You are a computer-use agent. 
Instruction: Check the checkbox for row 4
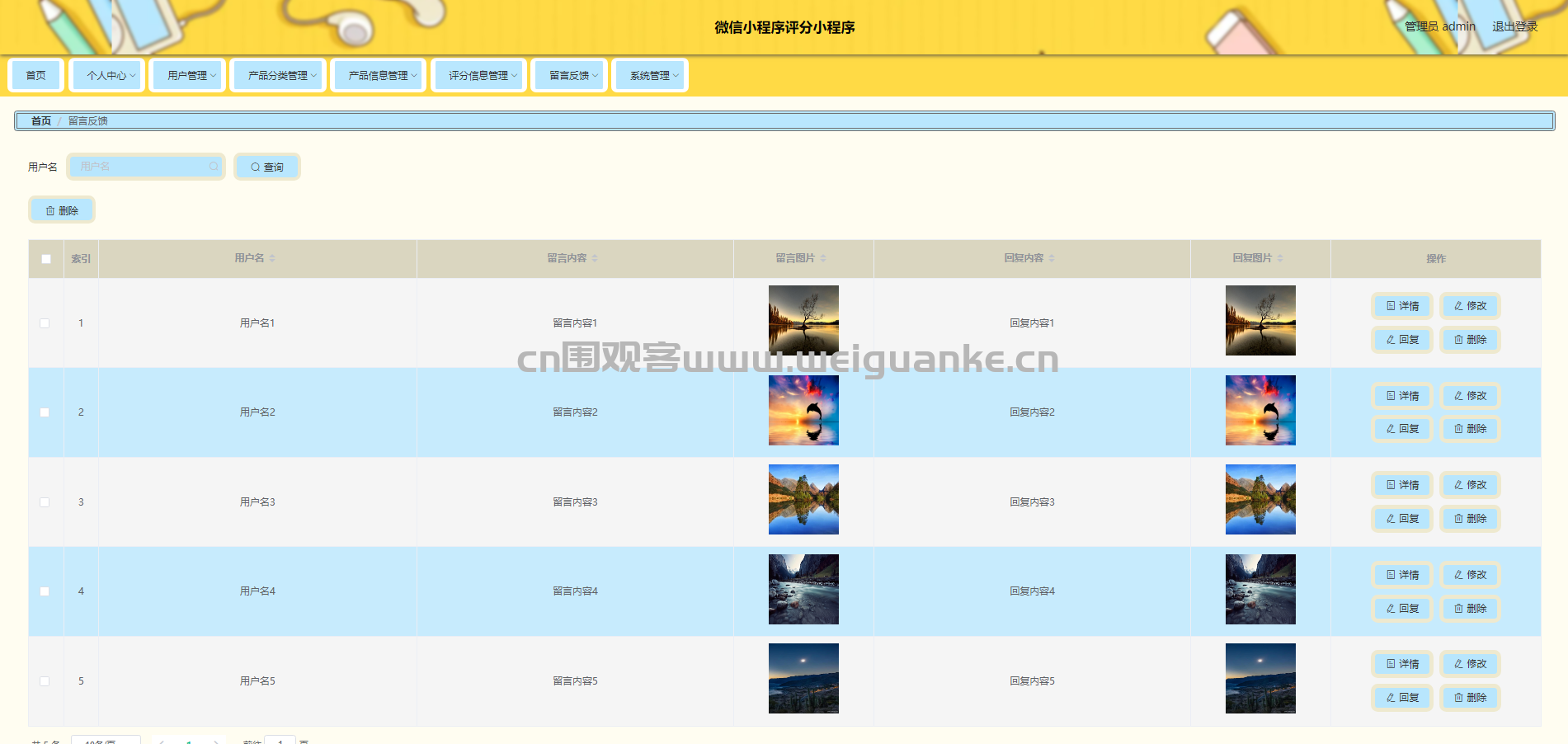tap(45, 591)
